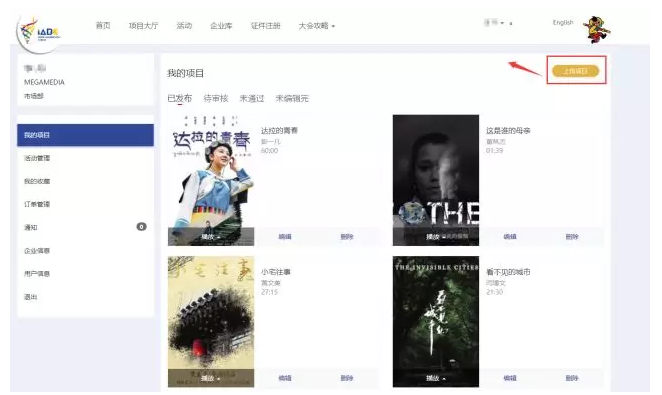Expand the 播放 dropdown on 看不见的城市
662x395 pixels.
(435, 378)
